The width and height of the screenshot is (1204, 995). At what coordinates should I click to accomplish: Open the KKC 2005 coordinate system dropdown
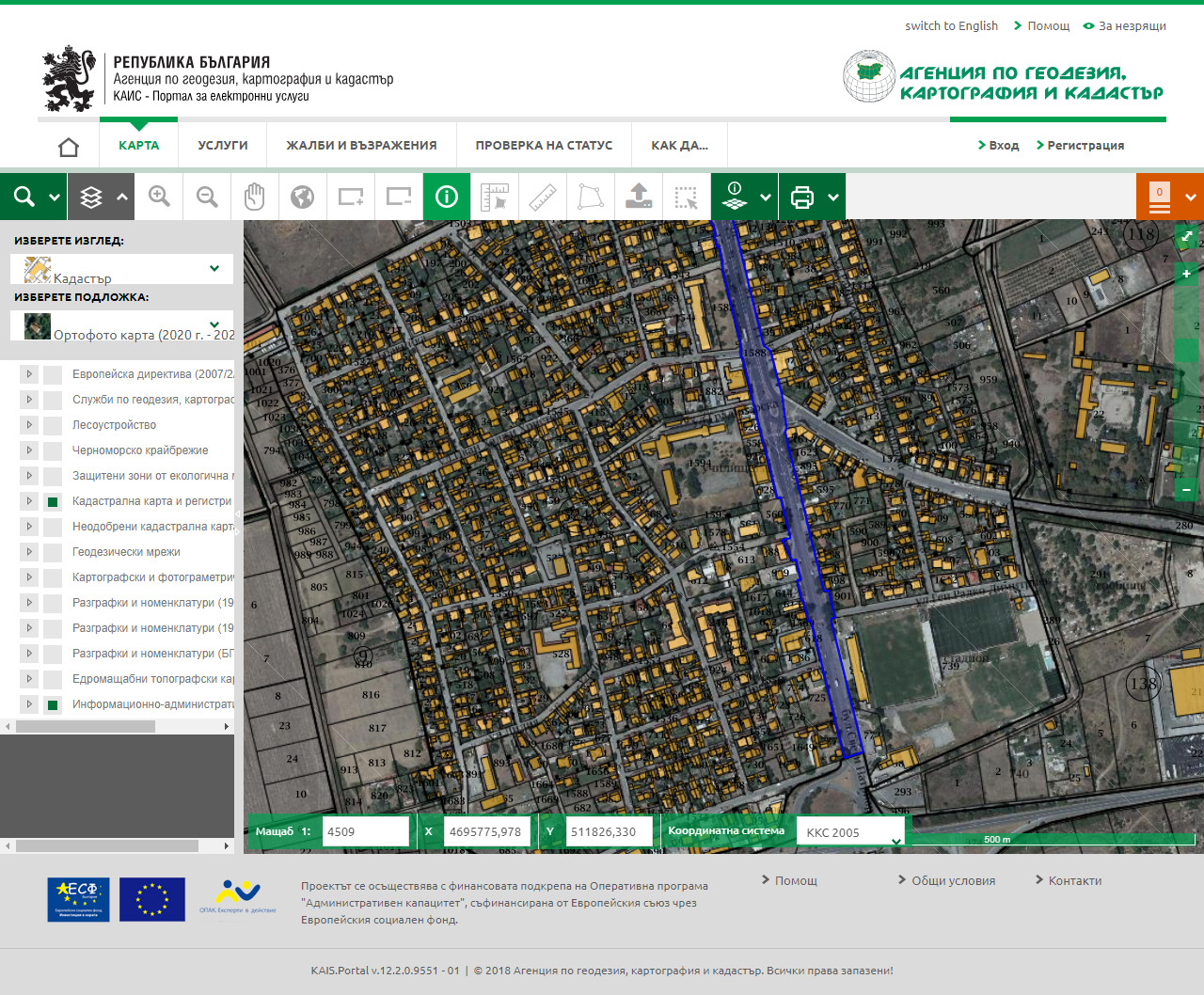point(851,832)
